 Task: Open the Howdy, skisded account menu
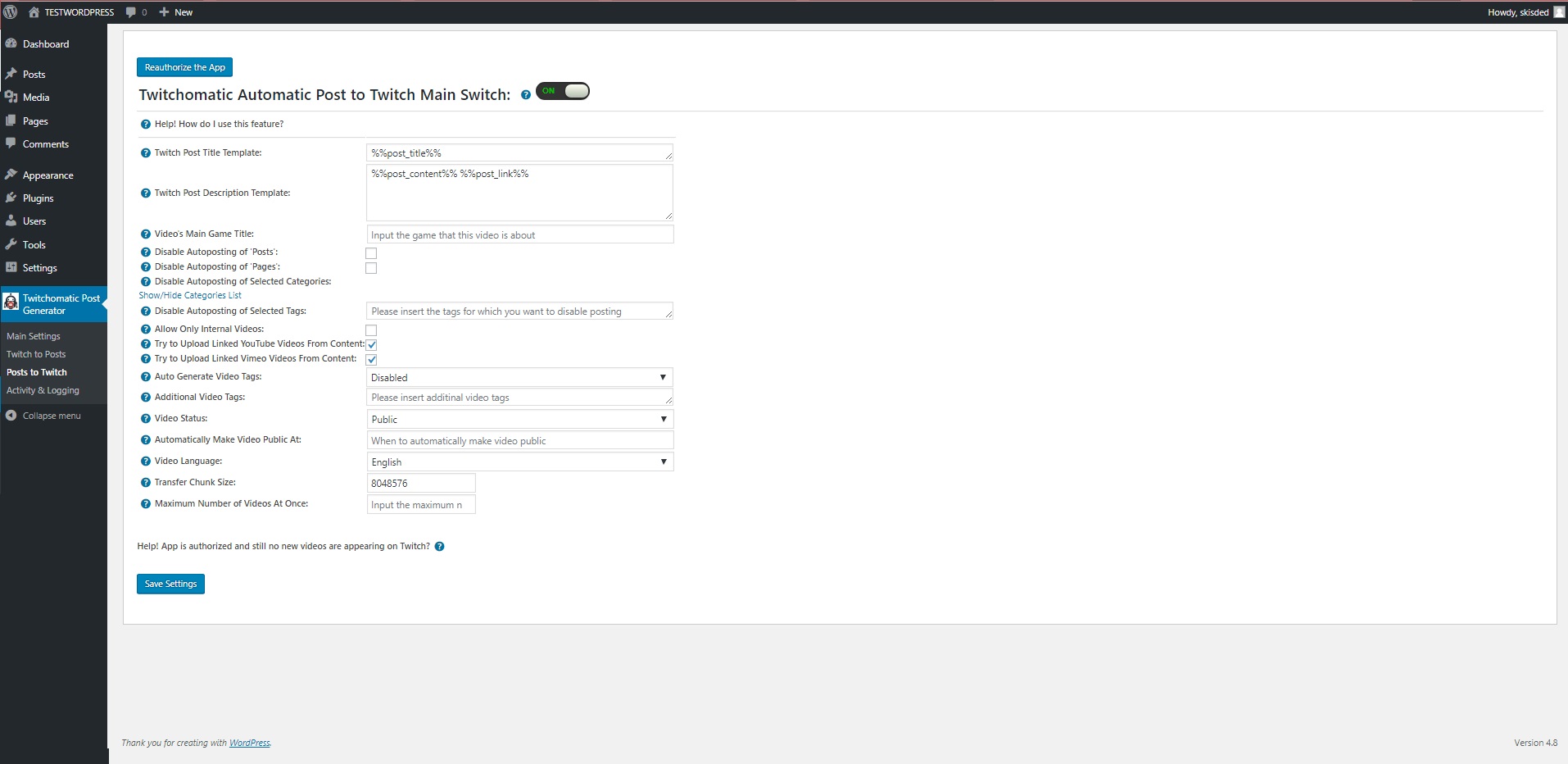1525,12
